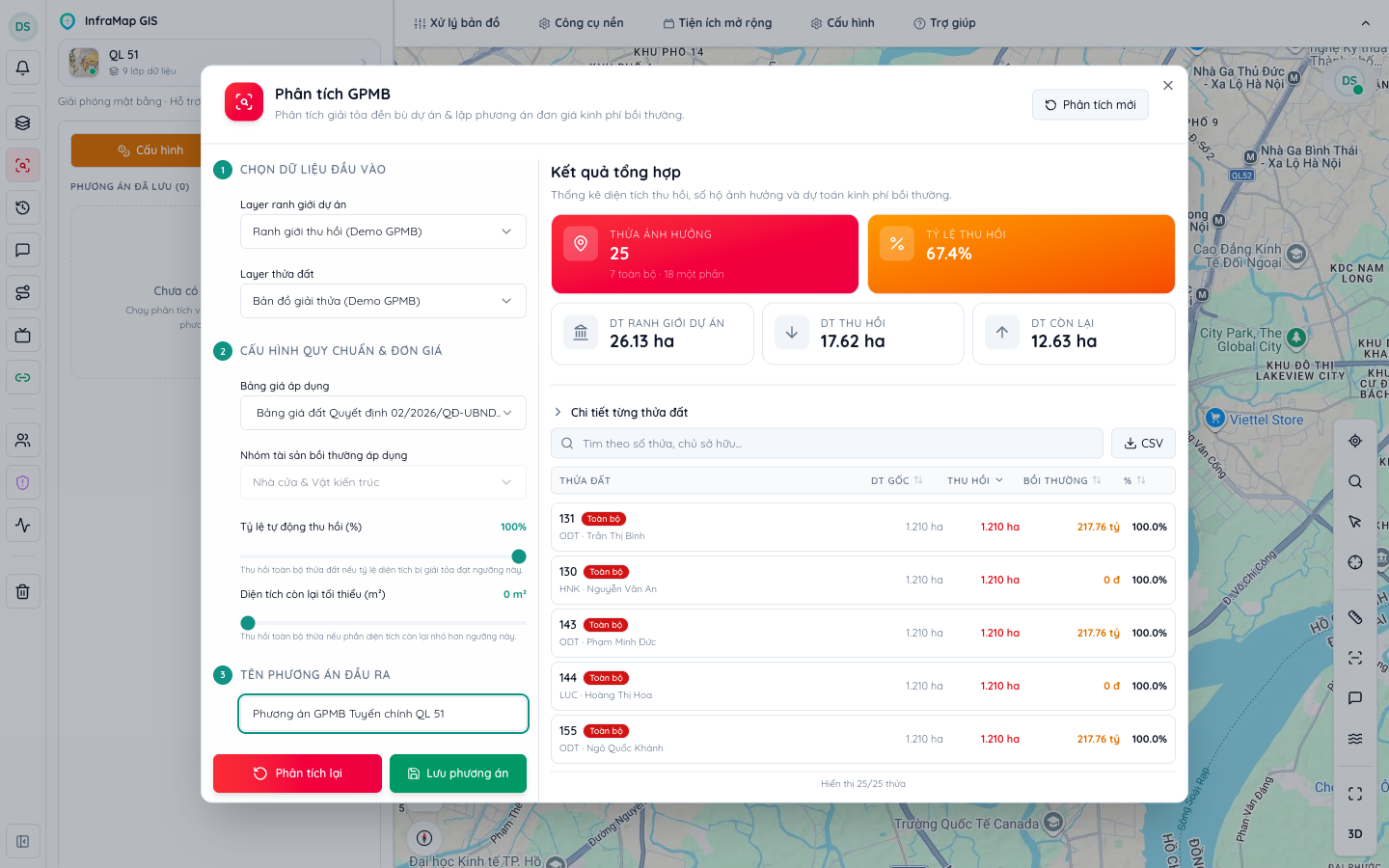Open the Layer ranh giới dự án dropdown
Viewport: 1389px width, 868px height.
click(383, 231)
